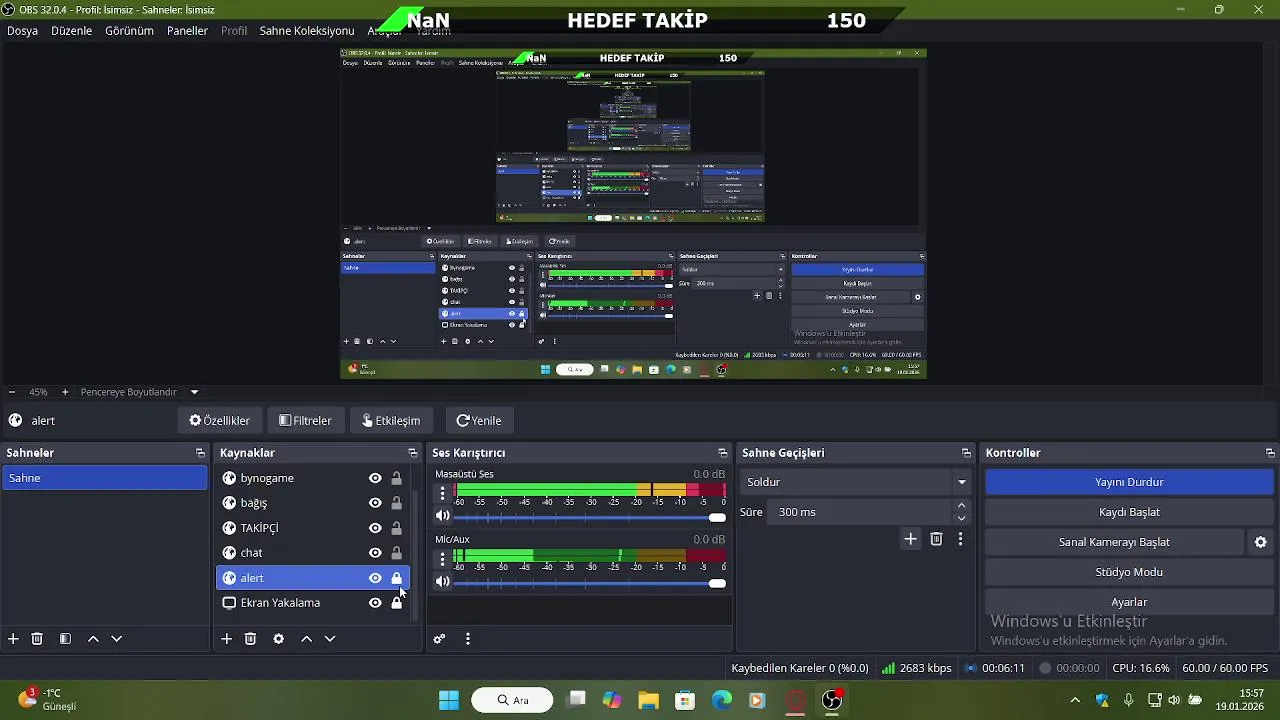Toggle lock on Ekran Yakalama source
Image resolution: width=1280 pixels, height=720 pixels.
point(396,603)
